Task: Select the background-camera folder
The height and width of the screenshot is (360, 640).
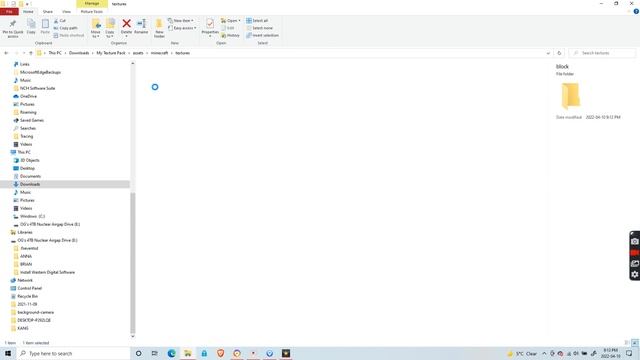Action: [x=36, y=312]
